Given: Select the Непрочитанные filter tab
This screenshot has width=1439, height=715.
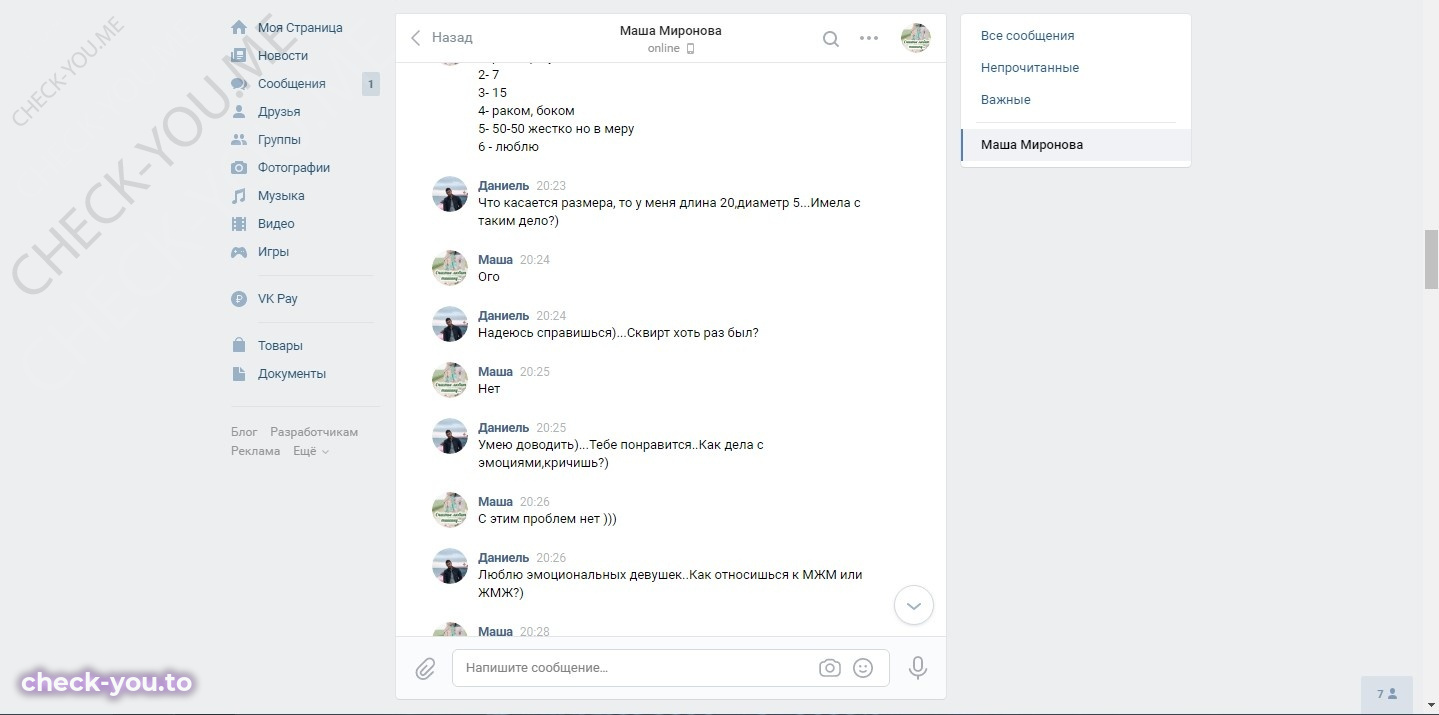Looking at the screenshot, I should click(1076, 68).
